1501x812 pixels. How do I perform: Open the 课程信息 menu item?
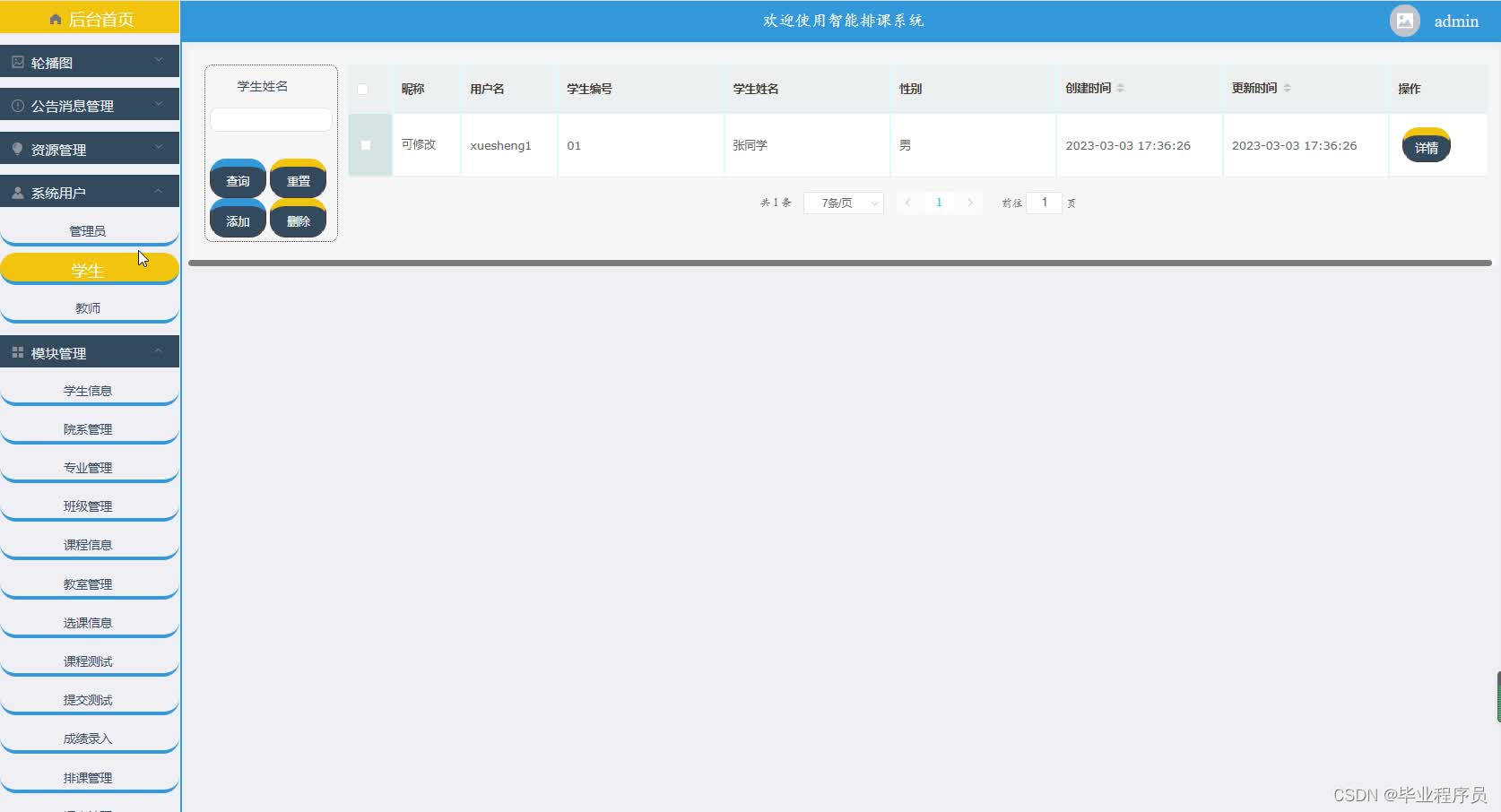click(89, 545)
